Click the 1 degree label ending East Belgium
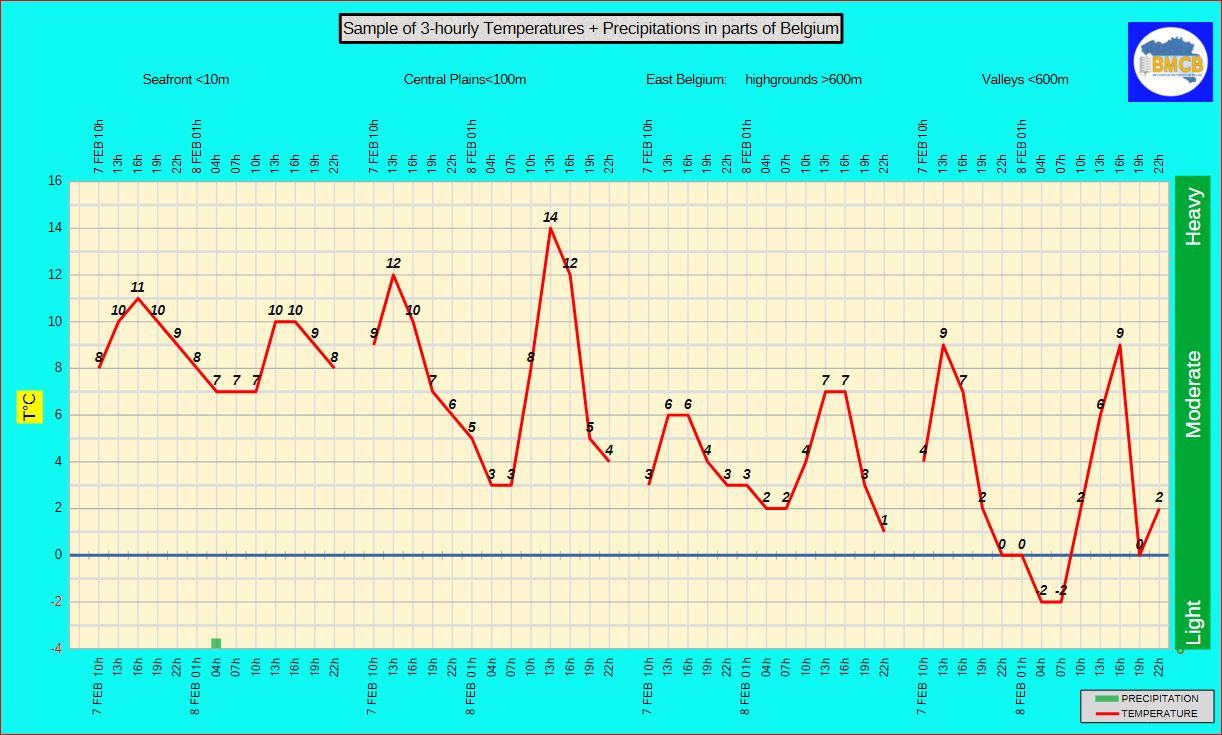The image size is (1222, 735). coord(884,520)
